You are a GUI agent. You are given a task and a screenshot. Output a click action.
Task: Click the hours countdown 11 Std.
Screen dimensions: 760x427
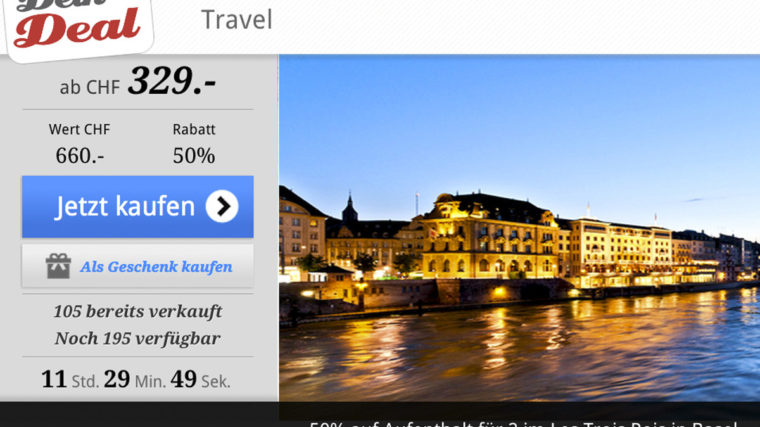tap(70, 380)
